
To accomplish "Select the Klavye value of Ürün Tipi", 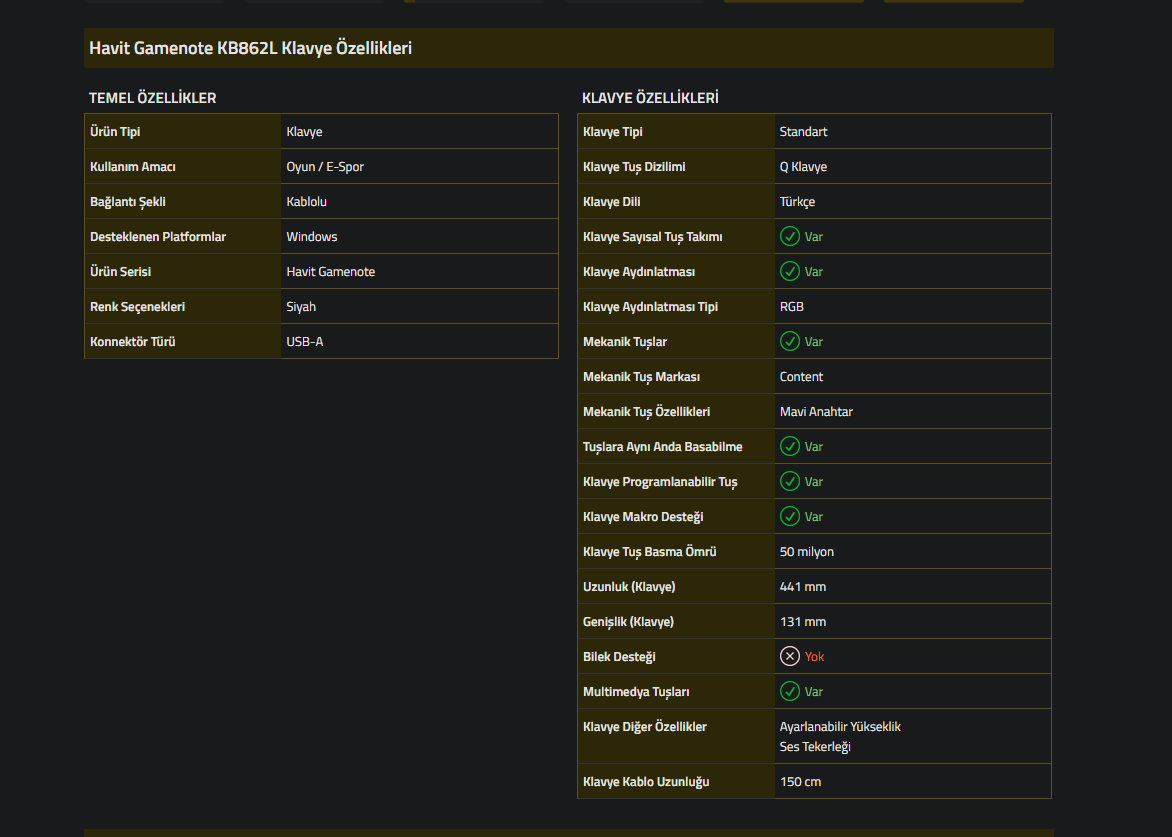I will click(x=304, y=132).
